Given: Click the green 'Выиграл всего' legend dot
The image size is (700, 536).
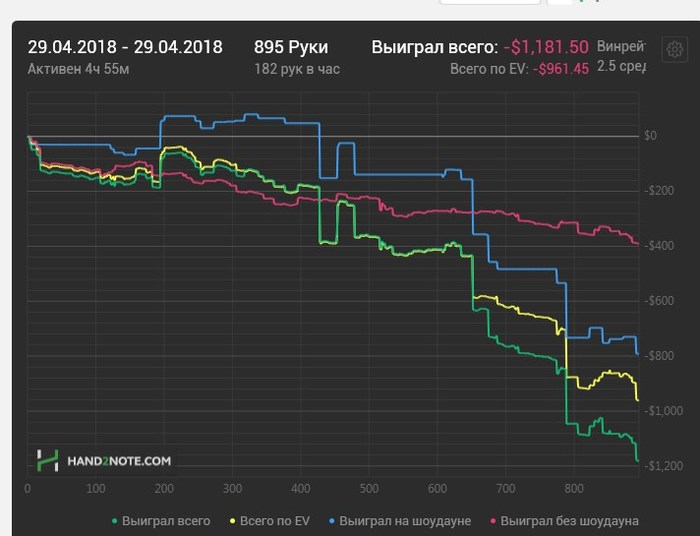Looking at the screenshot, I should tap(115, 521).
